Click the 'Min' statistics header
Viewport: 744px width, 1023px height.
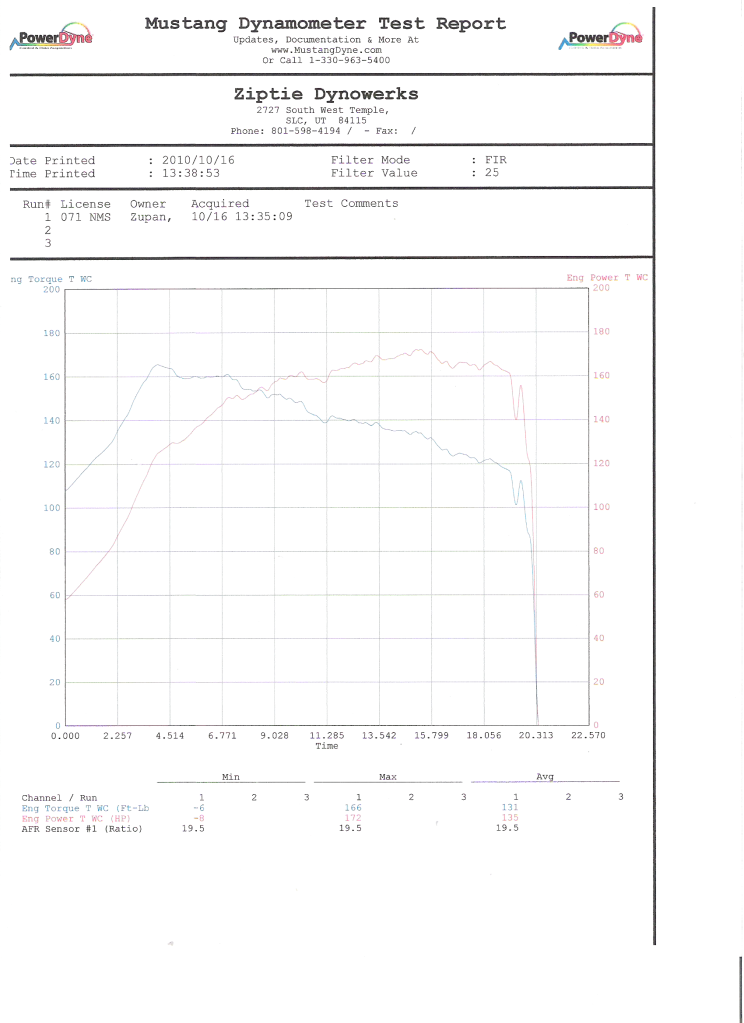tap(231, 777)
